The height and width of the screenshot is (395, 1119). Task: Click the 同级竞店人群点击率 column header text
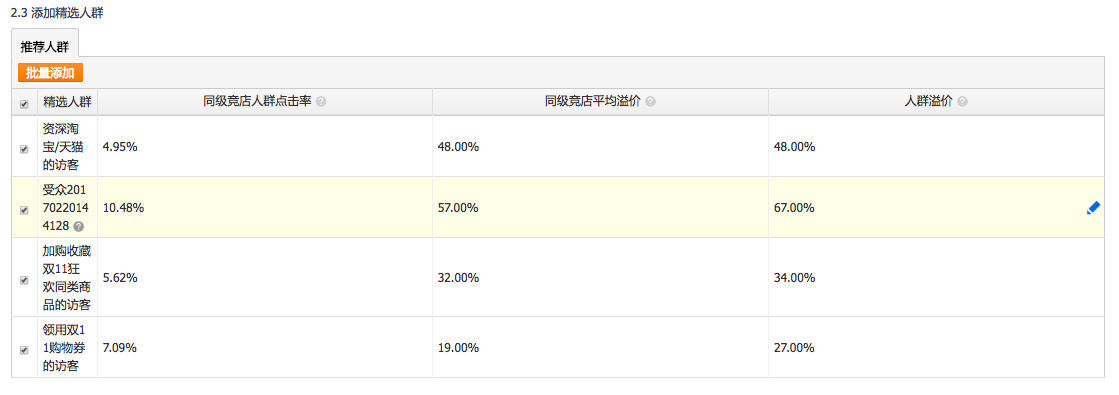258,102
